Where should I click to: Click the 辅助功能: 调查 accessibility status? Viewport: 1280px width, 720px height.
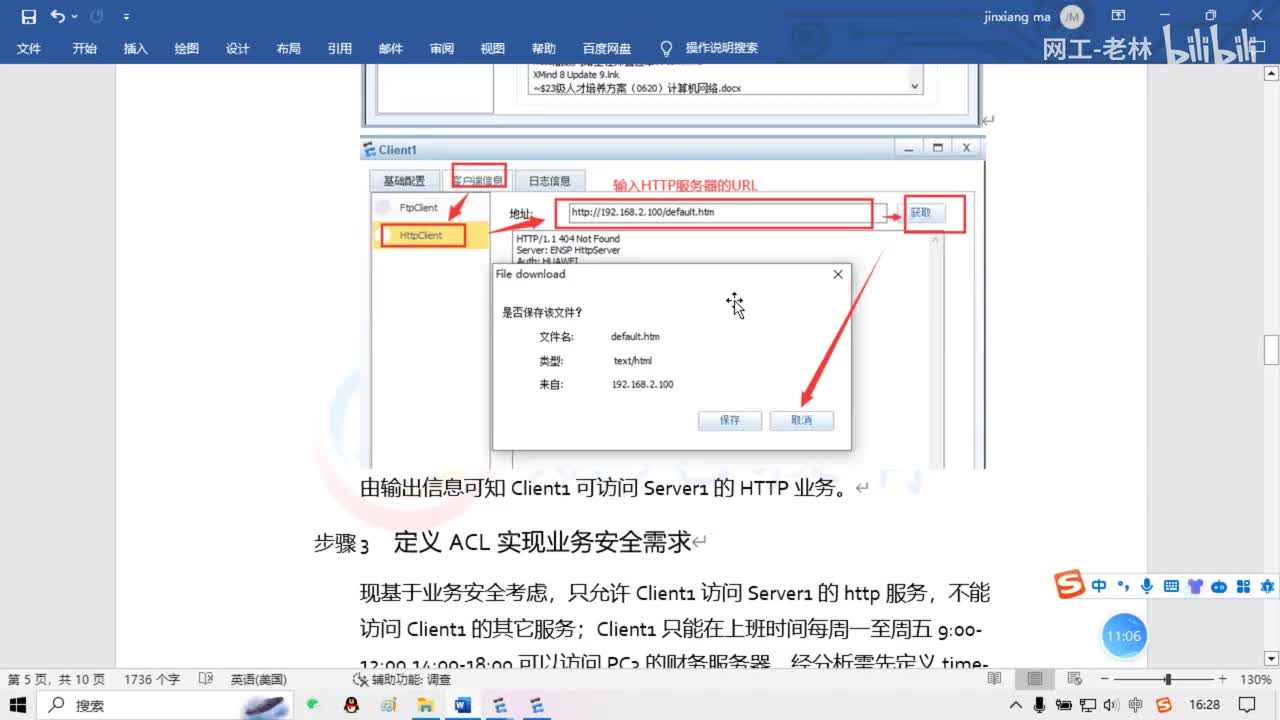point(402,679)
